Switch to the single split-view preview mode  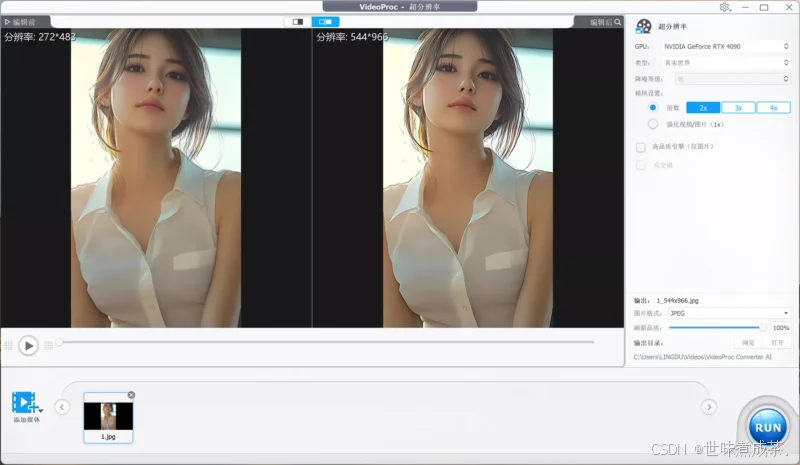click(x=298, y=21)
